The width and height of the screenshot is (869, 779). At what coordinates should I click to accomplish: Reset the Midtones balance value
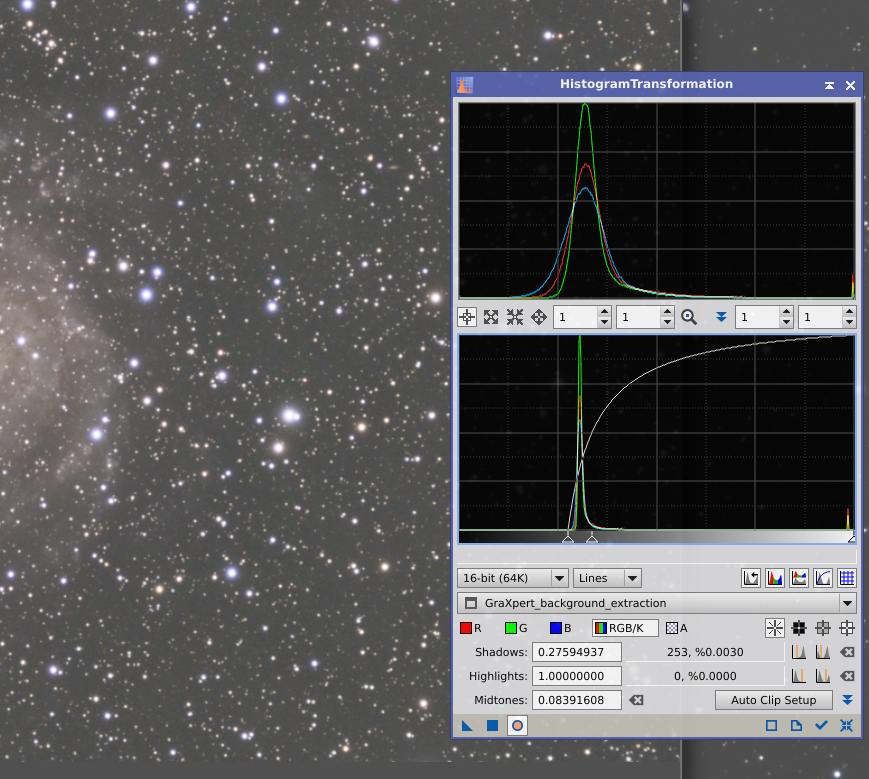pyautogui.click(x=636, y=700)
